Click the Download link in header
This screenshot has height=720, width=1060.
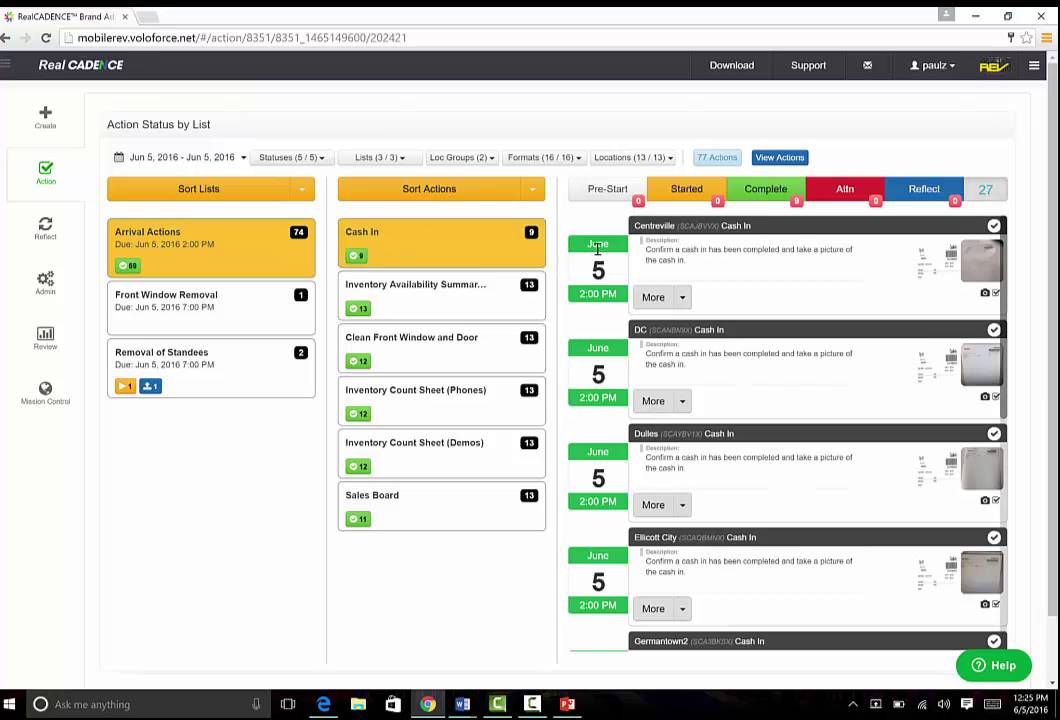click(731, 66)
